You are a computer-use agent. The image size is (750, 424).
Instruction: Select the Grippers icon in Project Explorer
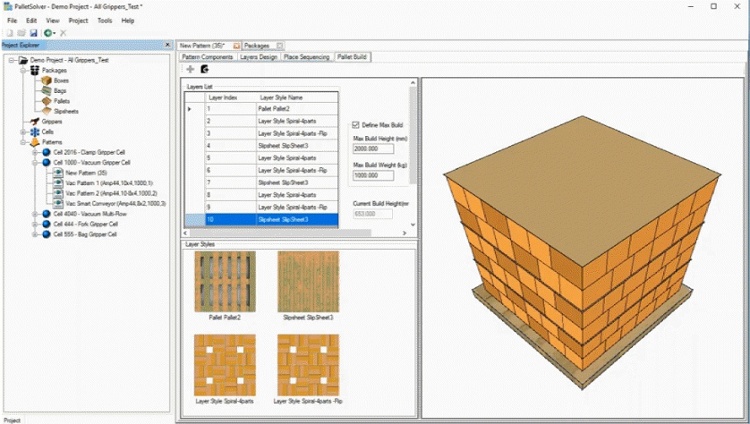(33, 121)
